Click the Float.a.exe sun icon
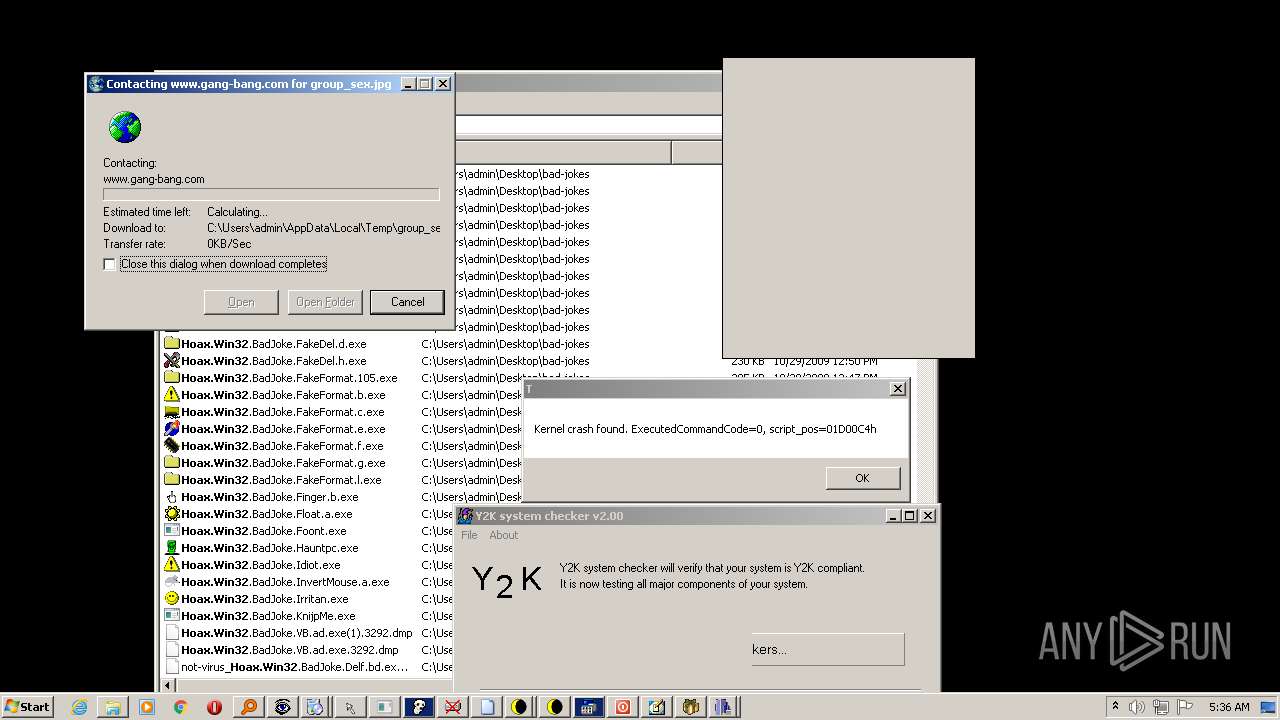The image size is (1280, 720). tap(172, 514)
